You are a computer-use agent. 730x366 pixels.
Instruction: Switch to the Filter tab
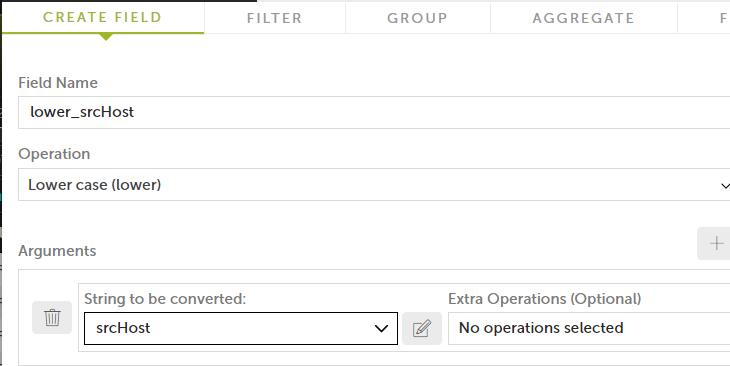click(x=275, y=18)
